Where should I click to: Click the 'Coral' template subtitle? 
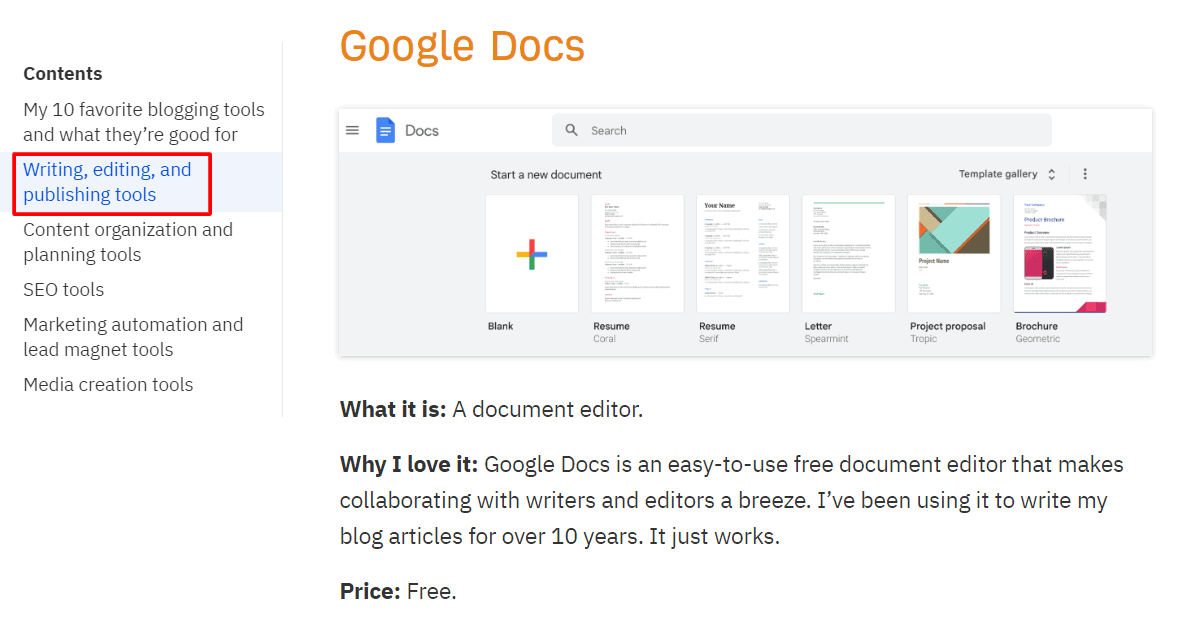tap(604, 339)
